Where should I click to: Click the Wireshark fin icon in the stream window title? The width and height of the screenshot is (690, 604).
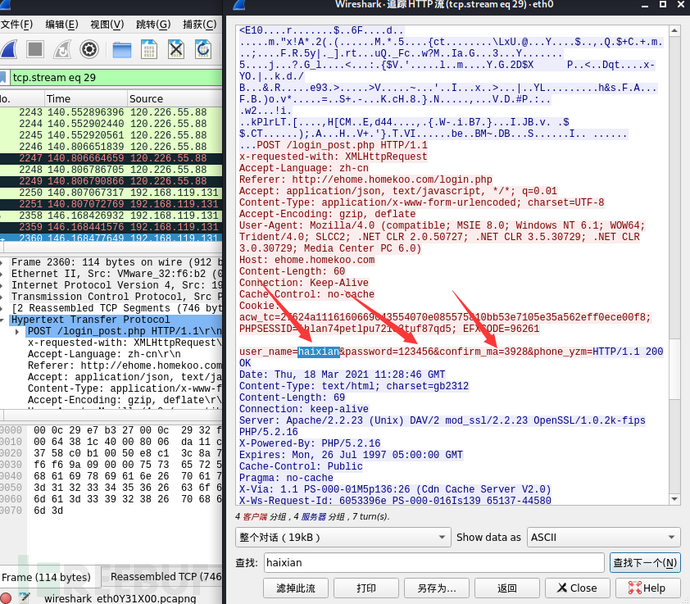click(x=239, y=5)
